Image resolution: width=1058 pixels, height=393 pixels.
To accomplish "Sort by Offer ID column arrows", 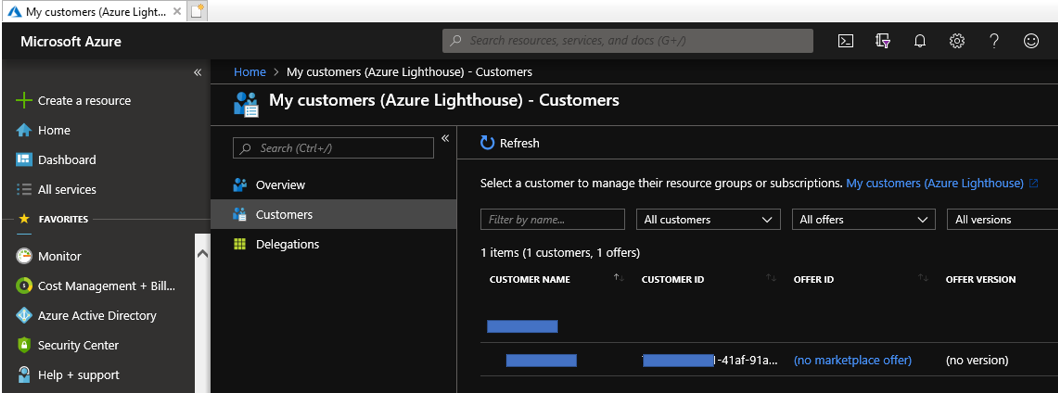I will pyautogui.click(x=923, y=278).
